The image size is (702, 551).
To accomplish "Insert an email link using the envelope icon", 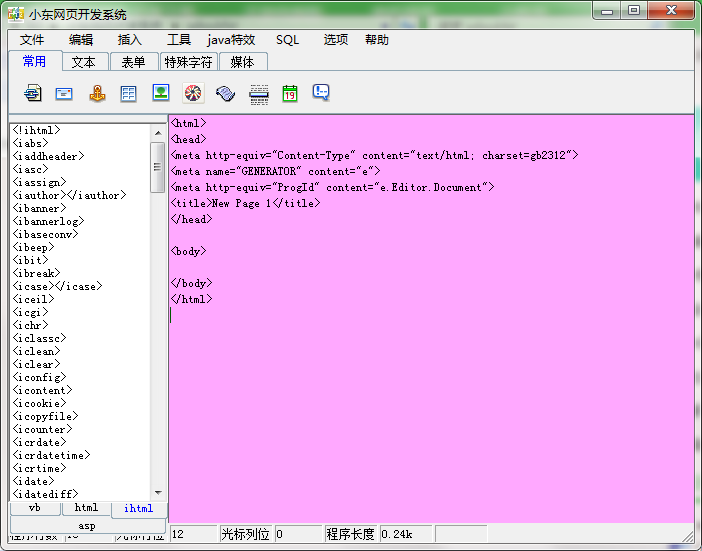I will 64,94.
